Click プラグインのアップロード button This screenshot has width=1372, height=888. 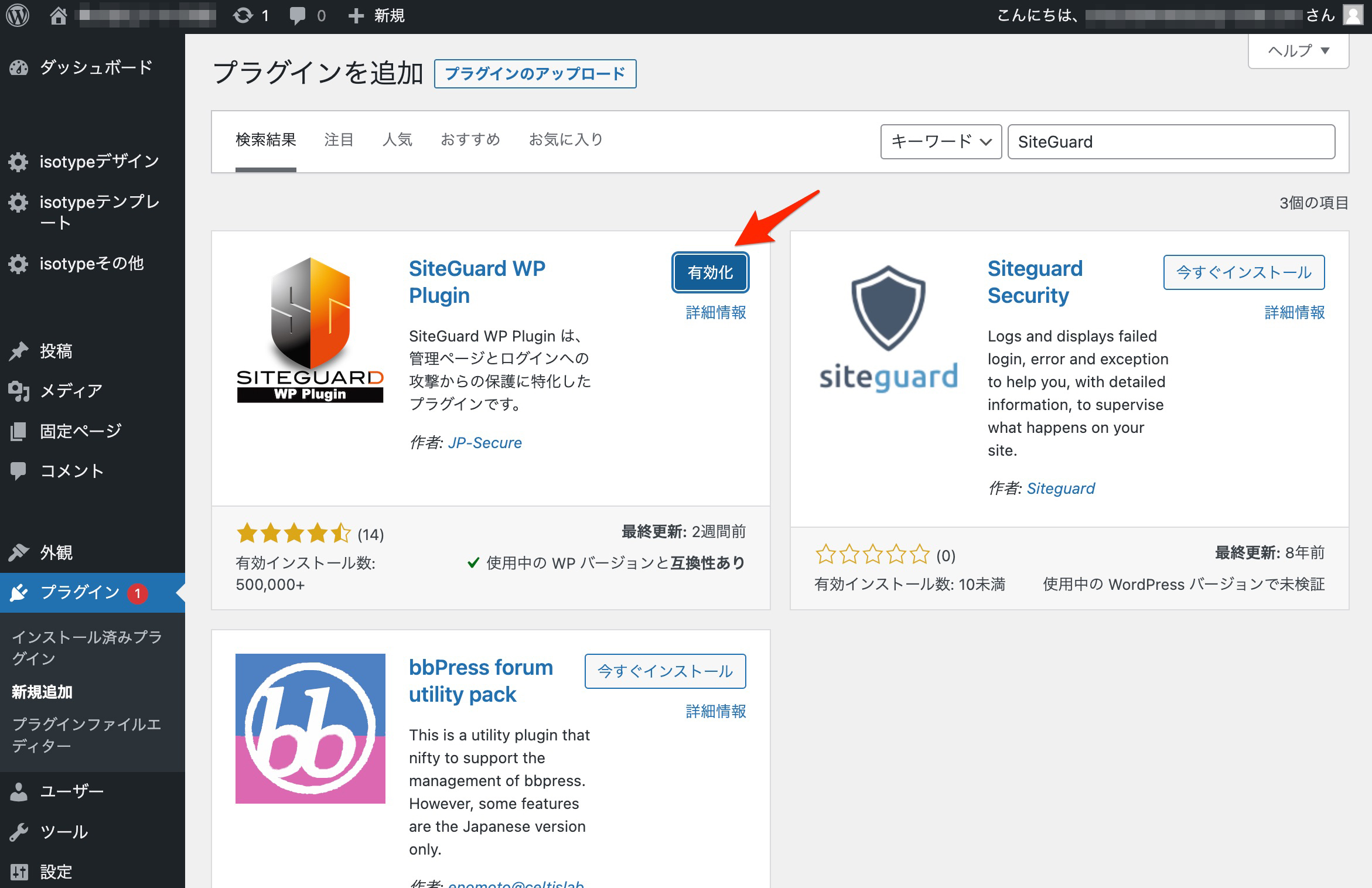pos(535,74)
